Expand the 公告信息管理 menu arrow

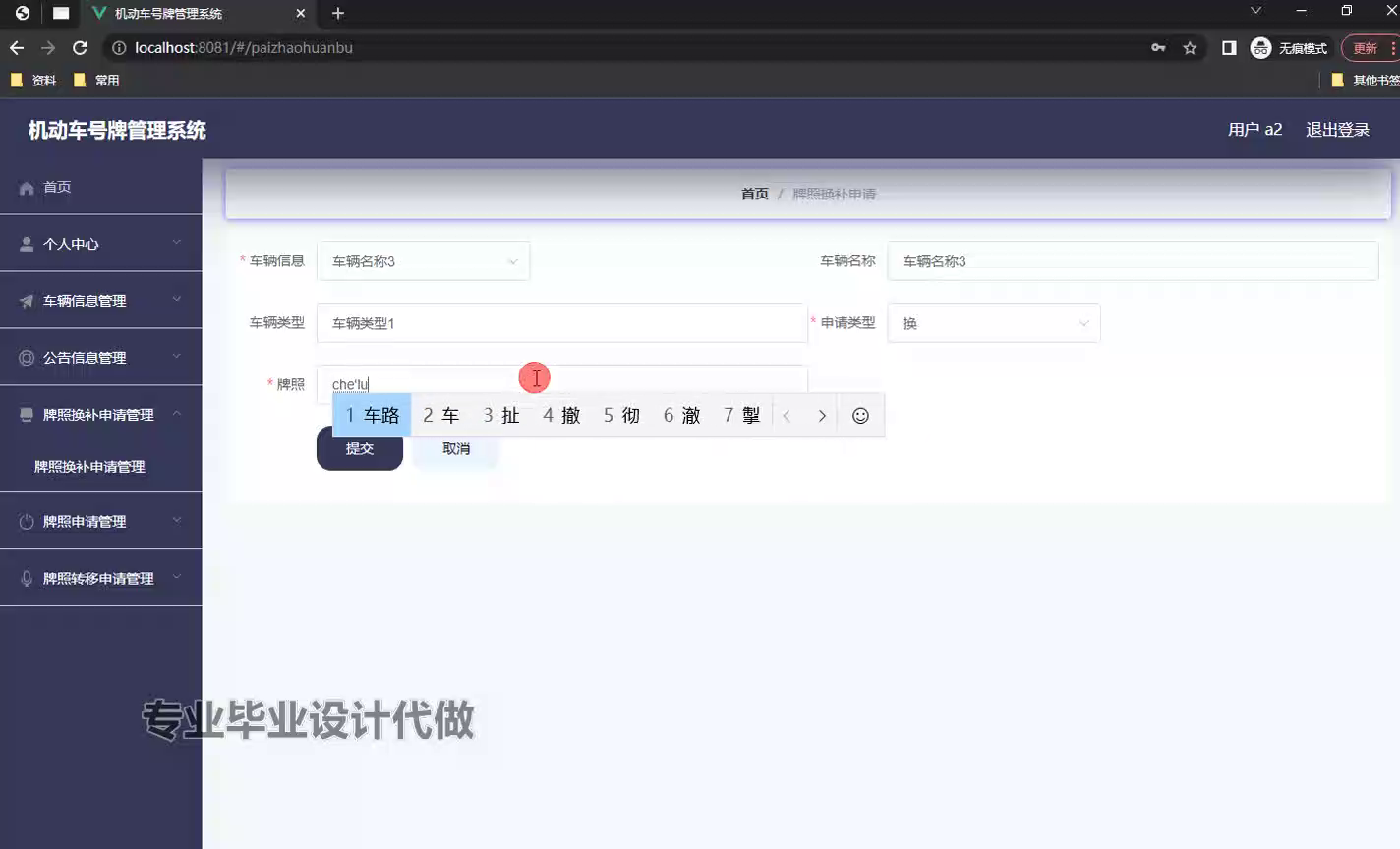click(177, 356)
